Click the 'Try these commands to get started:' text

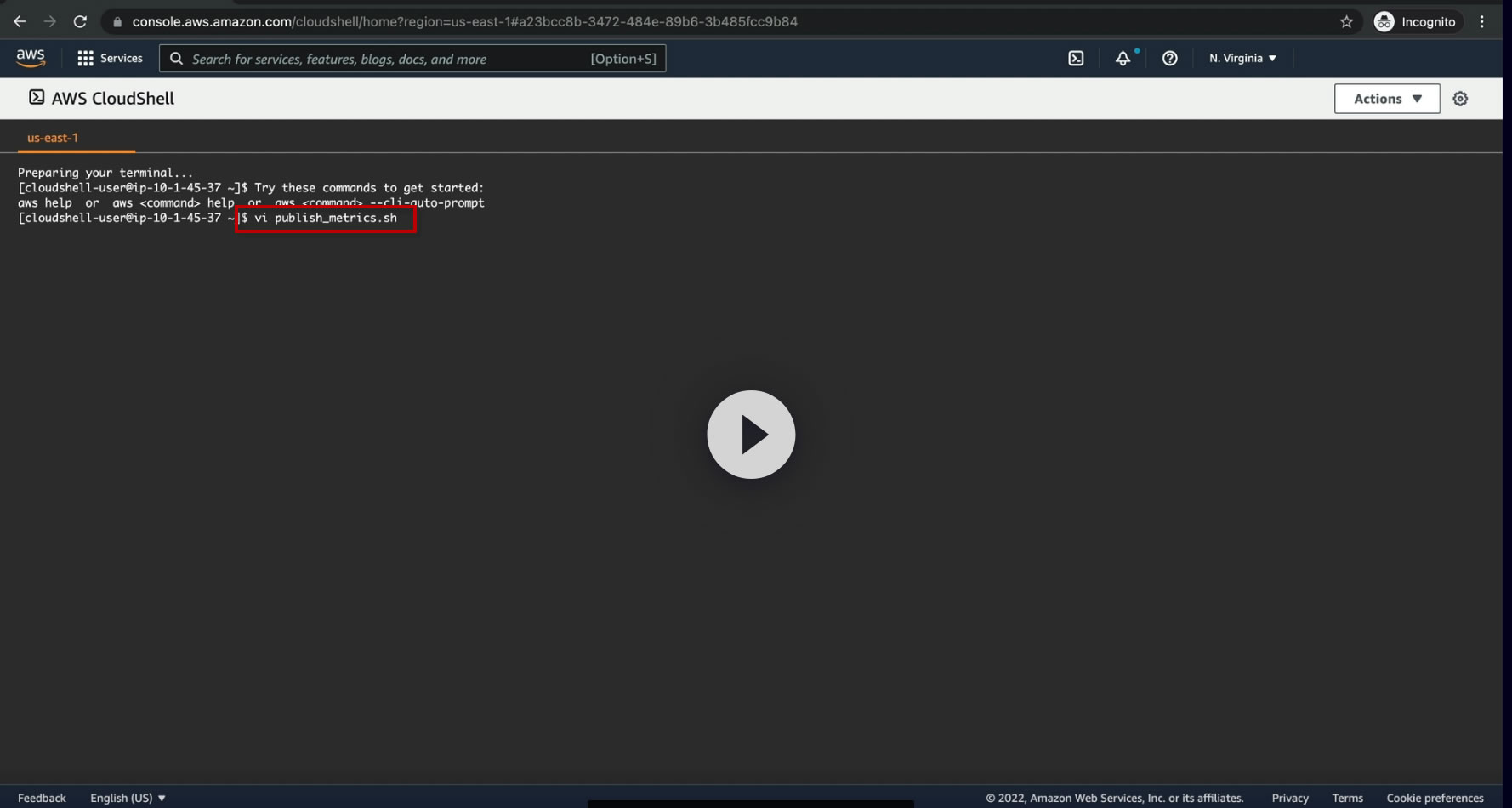point(369,188)
